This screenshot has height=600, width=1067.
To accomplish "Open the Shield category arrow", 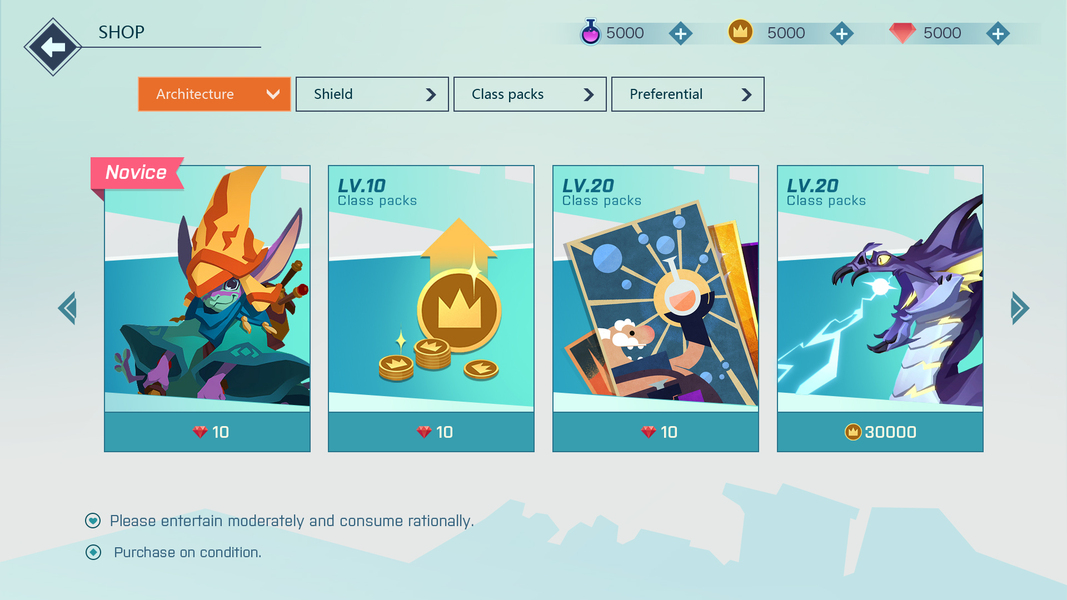I will point(431,95).
